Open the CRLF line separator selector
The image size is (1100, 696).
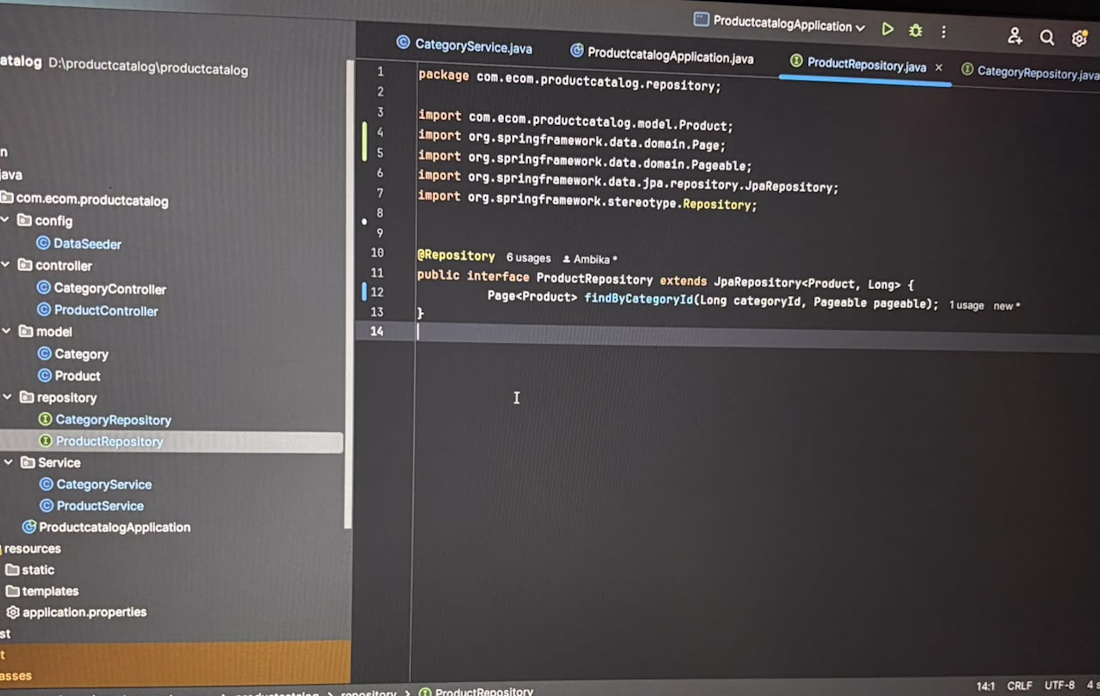tap(1019, 685)
